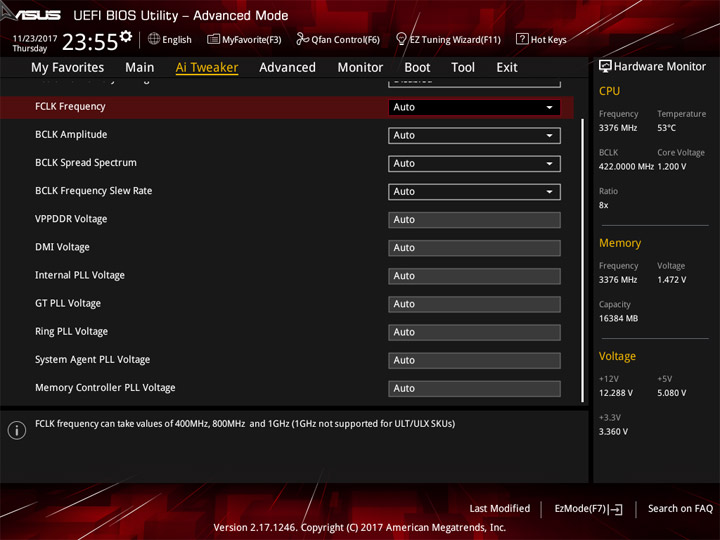Open MyFavorite(F3) list icon
The image size is (720, 540).
[x=213, y=39]
